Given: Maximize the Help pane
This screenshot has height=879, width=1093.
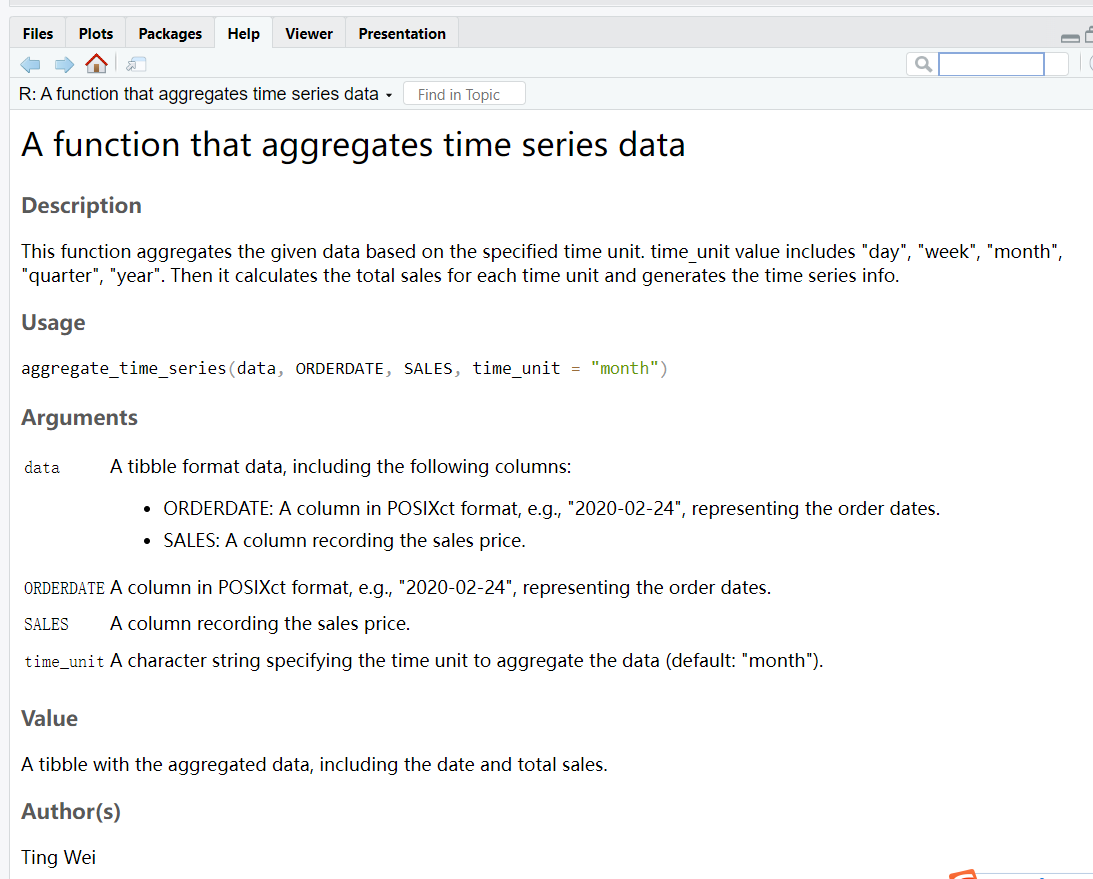Looking at the screenshot, I should [x=1089, y=35].
